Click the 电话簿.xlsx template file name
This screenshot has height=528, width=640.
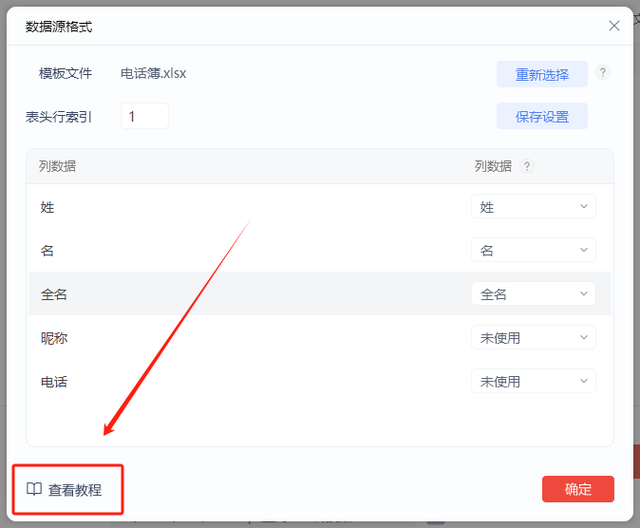tap(153, 73)
